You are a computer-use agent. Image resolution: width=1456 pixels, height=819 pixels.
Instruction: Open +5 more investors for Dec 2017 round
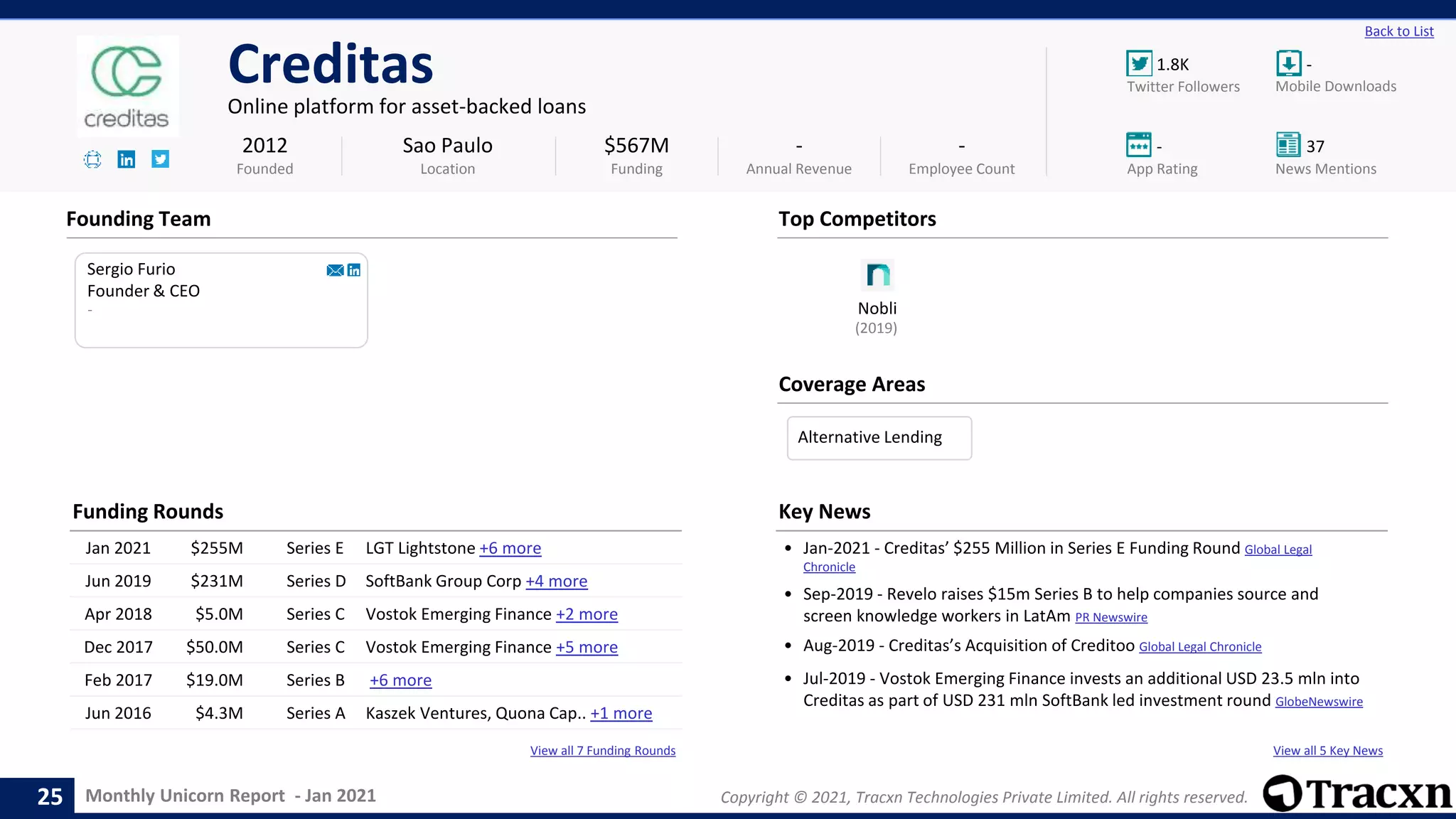(x=587, y=647)
